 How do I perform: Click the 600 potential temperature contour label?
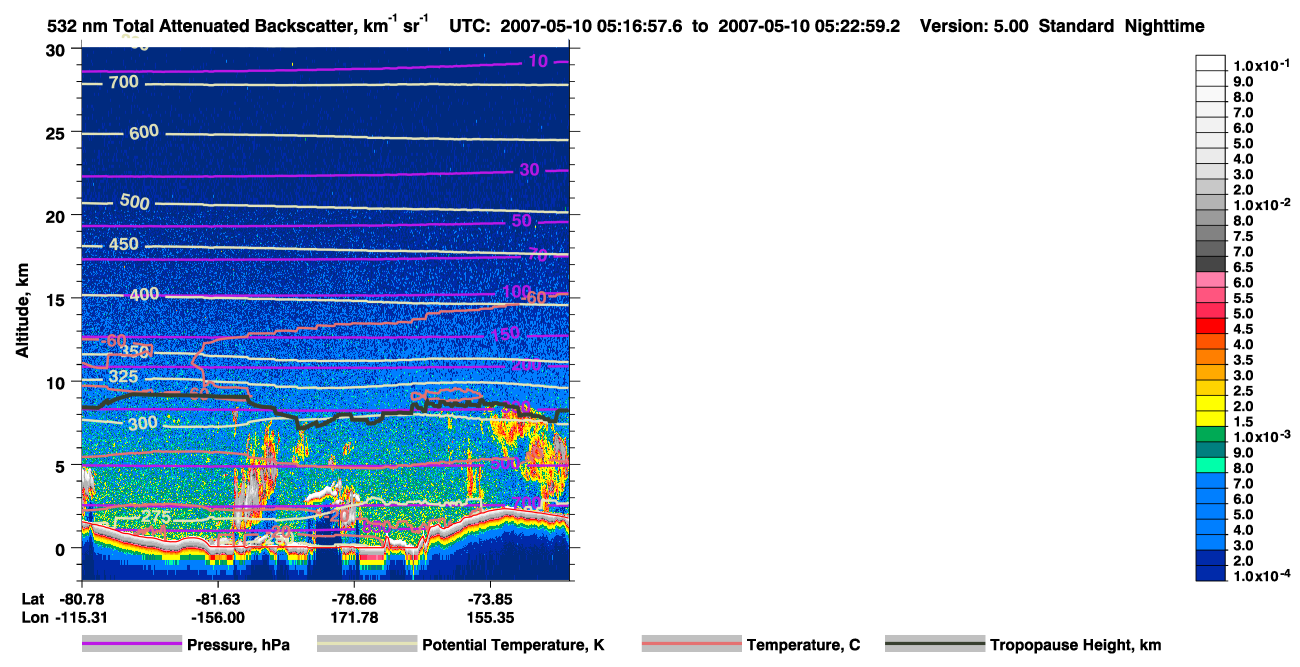pyautogui.click(x=144, y=132)
